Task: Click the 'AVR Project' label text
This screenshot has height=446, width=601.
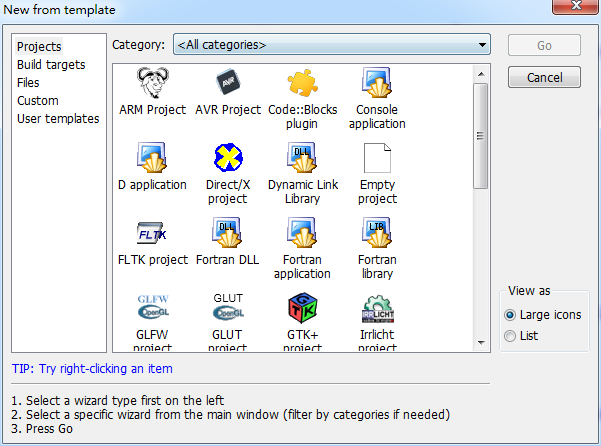Action: 228,110
